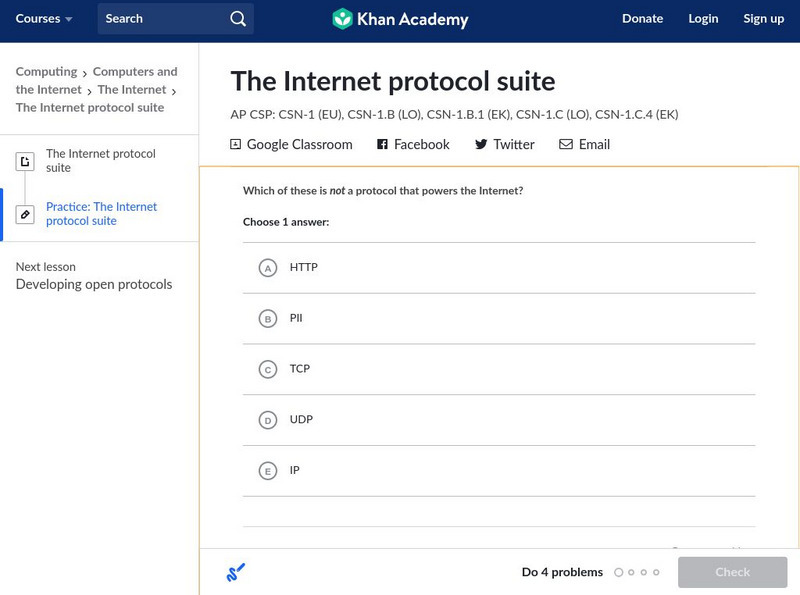Open the scratchpad pencil tool
The image size is (800, 595).
click(x=236, y=573)
